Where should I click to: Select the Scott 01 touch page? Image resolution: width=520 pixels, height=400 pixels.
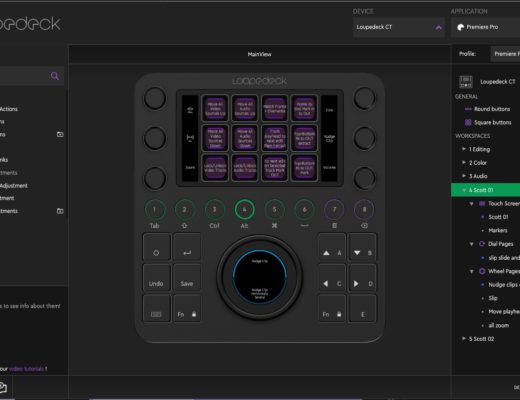coord(498,217)
